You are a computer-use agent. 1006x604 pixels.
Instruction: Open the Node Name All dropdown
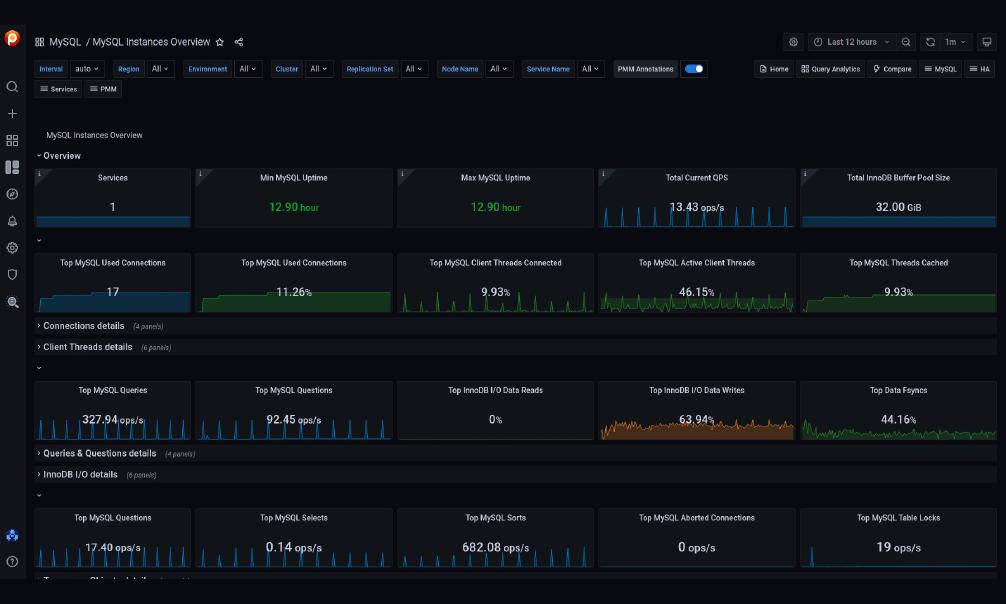(x=499, y=69)
